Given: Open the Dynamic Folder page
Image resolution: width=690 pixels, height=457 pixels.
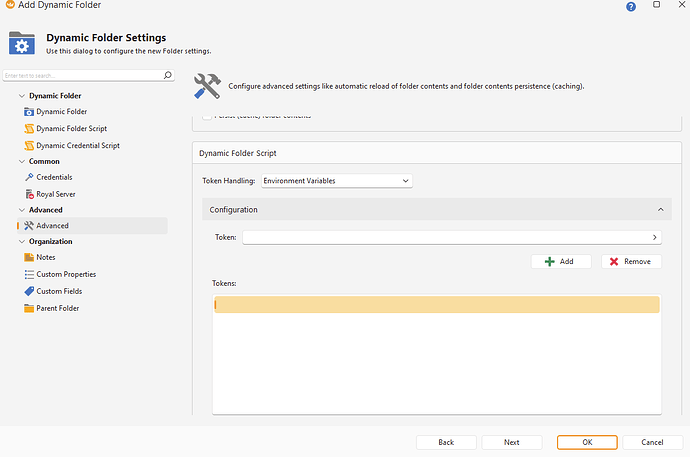Looking at the screenshot, I should pyautogui.click(x=61, y=112).
